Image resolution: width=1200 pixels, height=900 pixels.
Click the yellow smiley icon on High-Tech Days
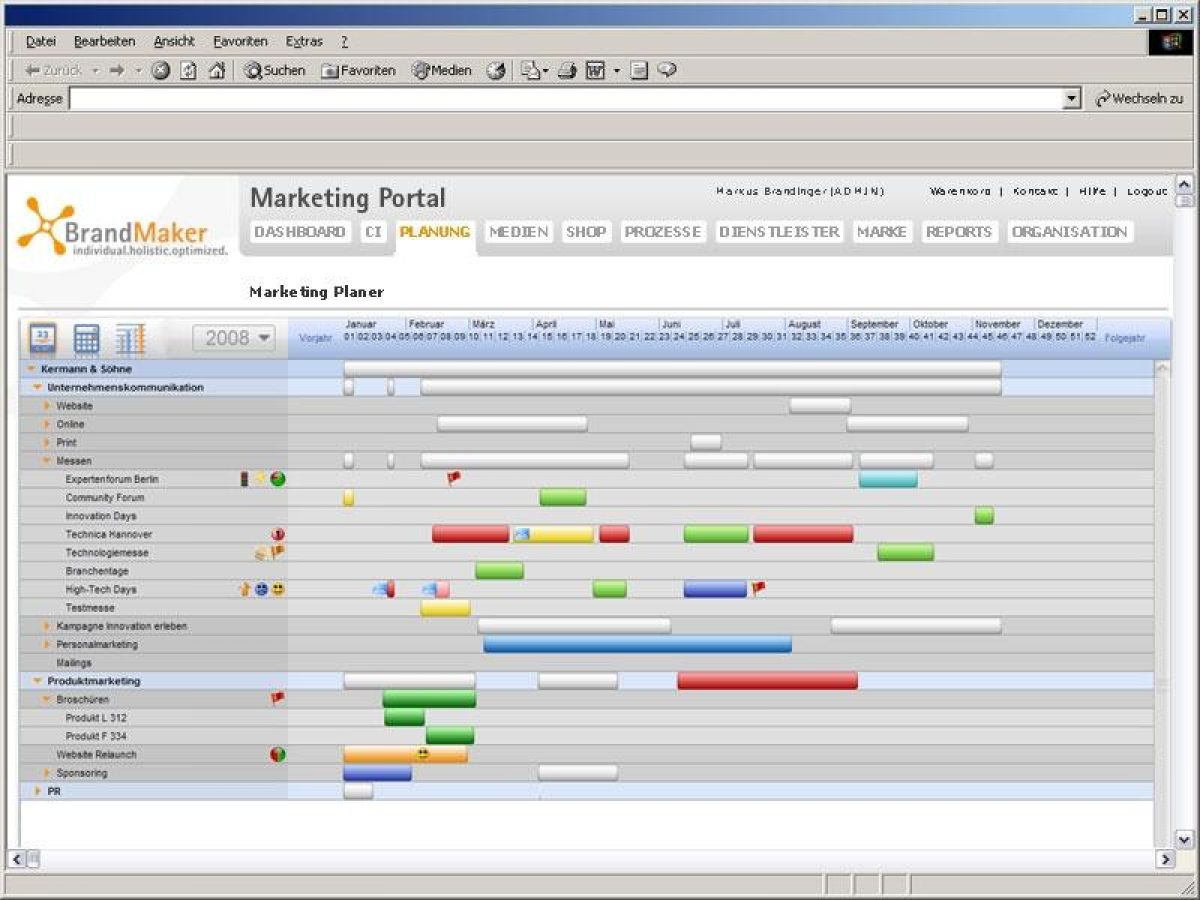click(x=277, y=589)
